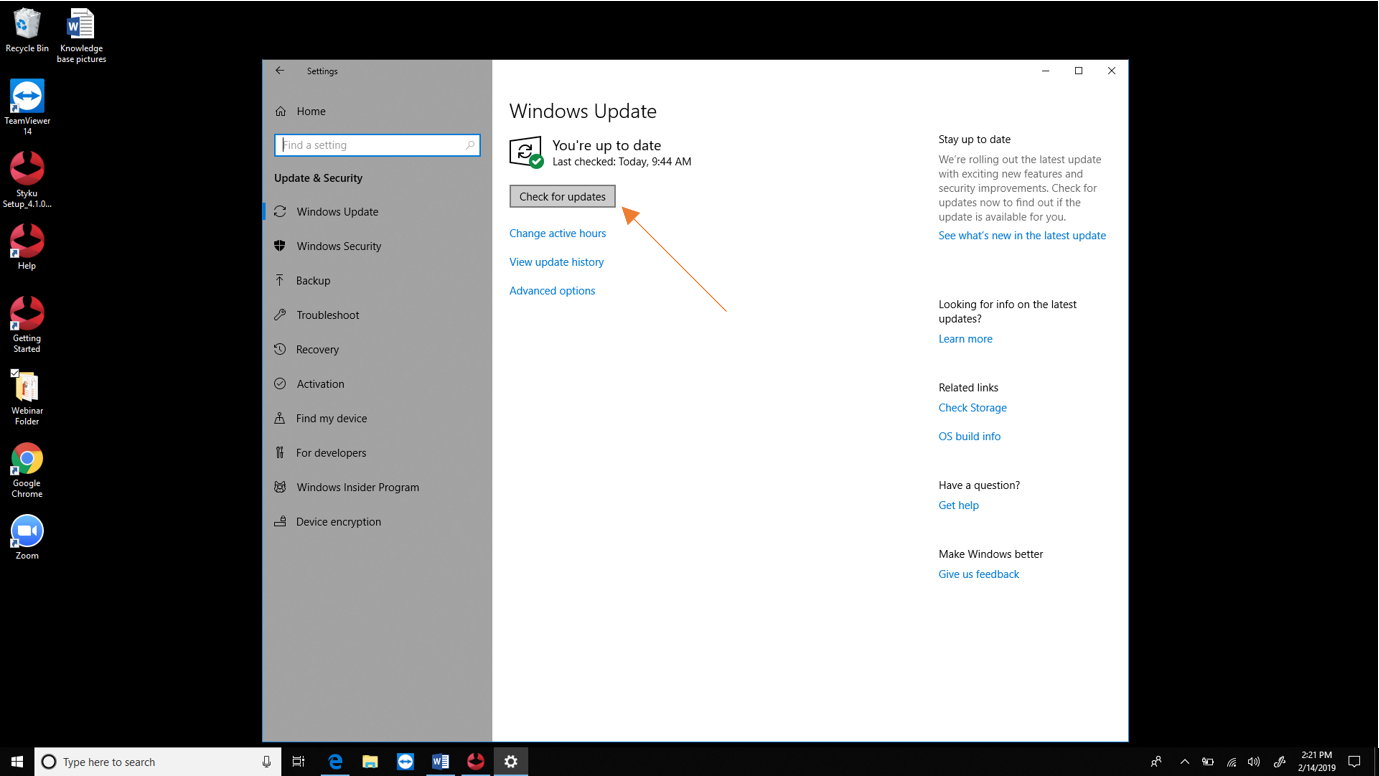Open Change active hours link
The height and width of the screenshot is (776, 1379).
click(x=557, y=234)
